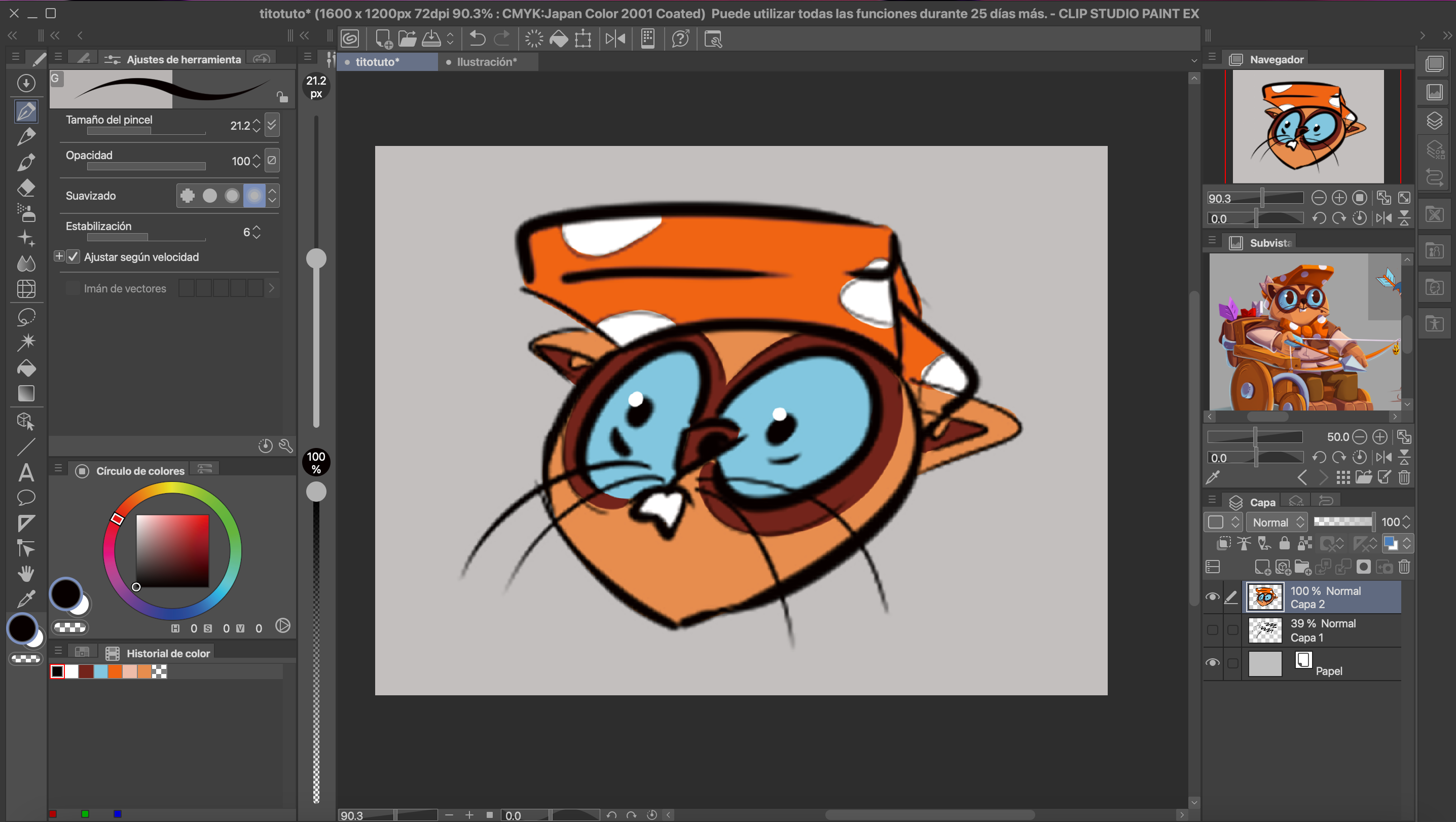
Task: Open the Historial de color tab
Action: pyautogui.click(x=158, y=653)
